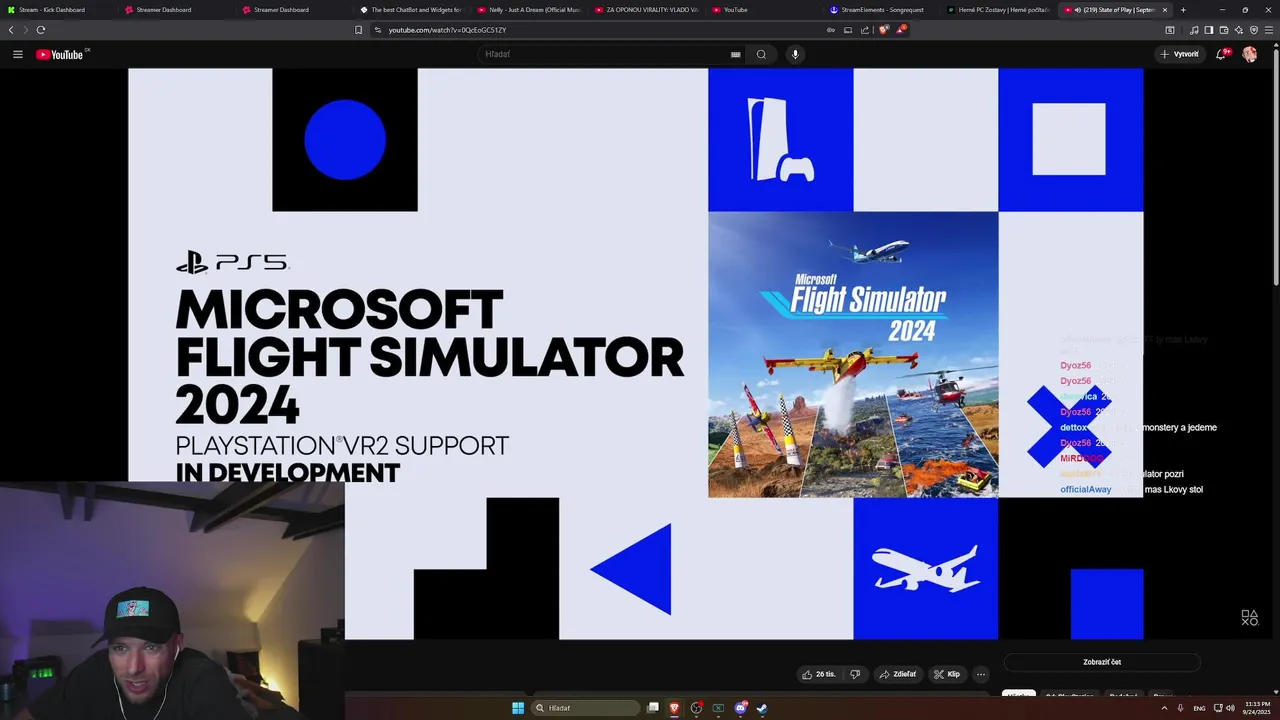Dislike the video
This screenshot has height=720, width=1280.
click(855, 674)
